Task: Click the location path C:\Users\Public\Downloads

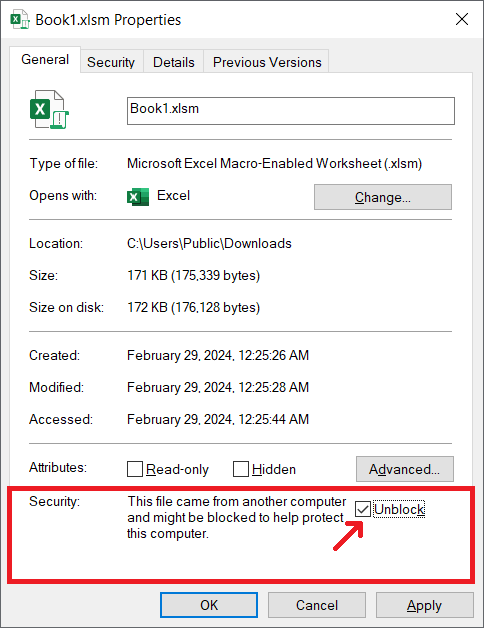Action: click(x=209, y=244)
